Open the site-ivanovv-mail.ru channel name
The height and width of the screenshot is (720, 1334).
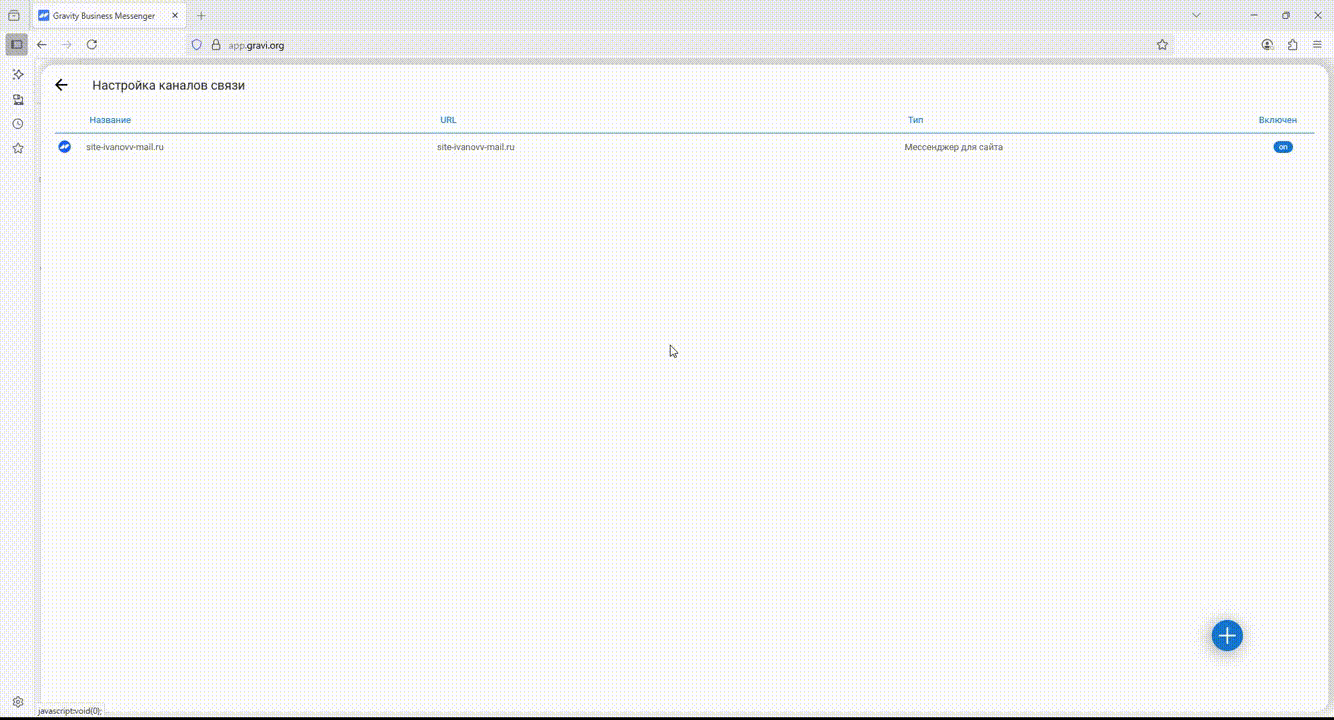[x=125, y=147]
